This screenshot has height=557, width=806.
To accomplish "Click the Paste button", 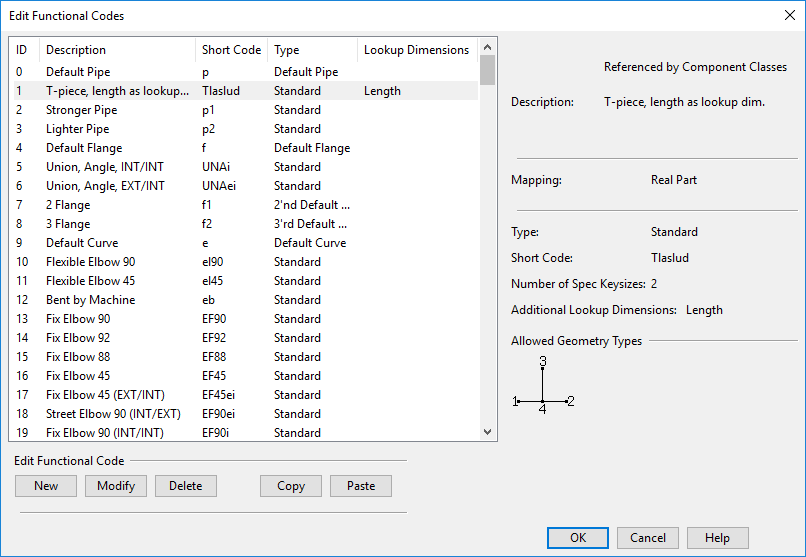I will [x=361, y=486].
